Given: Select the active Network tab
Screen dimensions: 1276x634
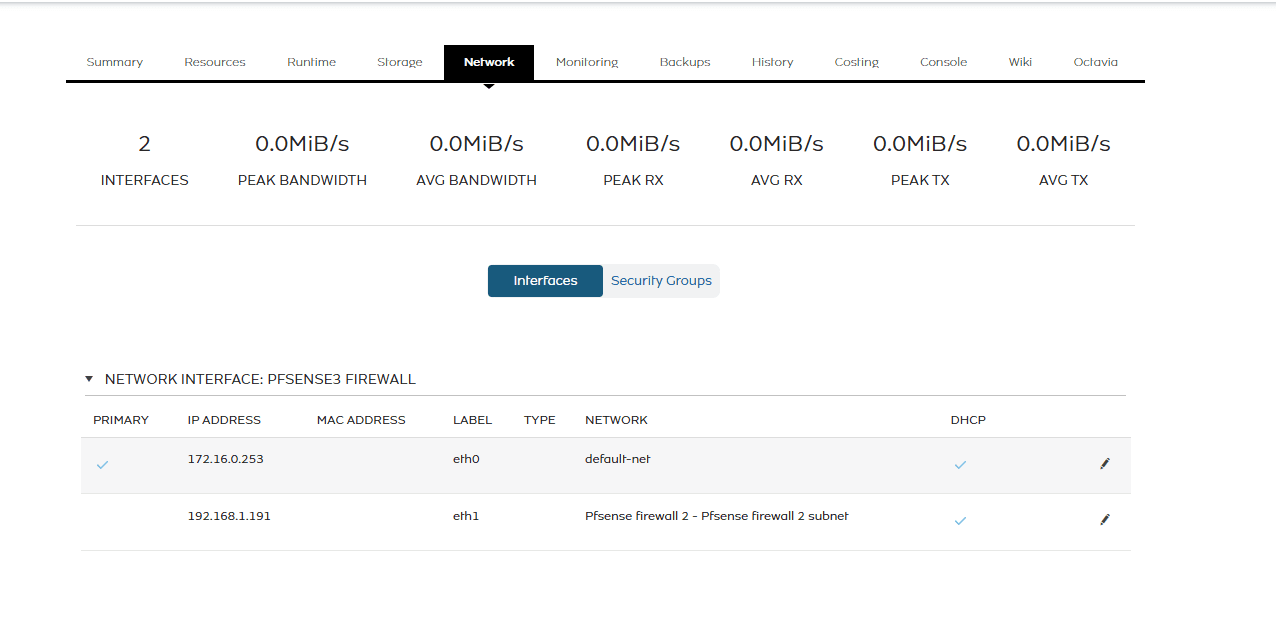Looking at the screenshot, I should 489,62.
